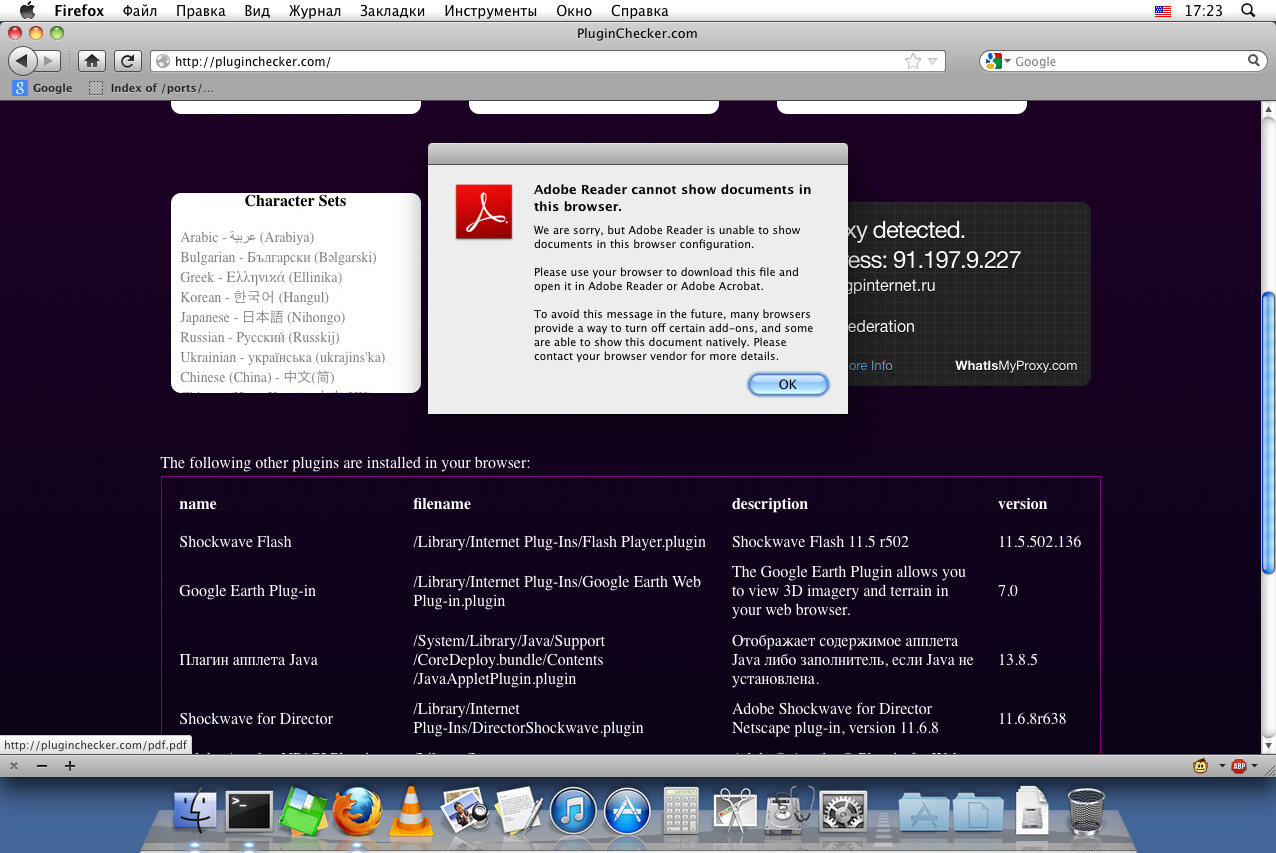The height and width of the screenshot is (853, 1276).
Task: Reload the current page
Action: 127,61
